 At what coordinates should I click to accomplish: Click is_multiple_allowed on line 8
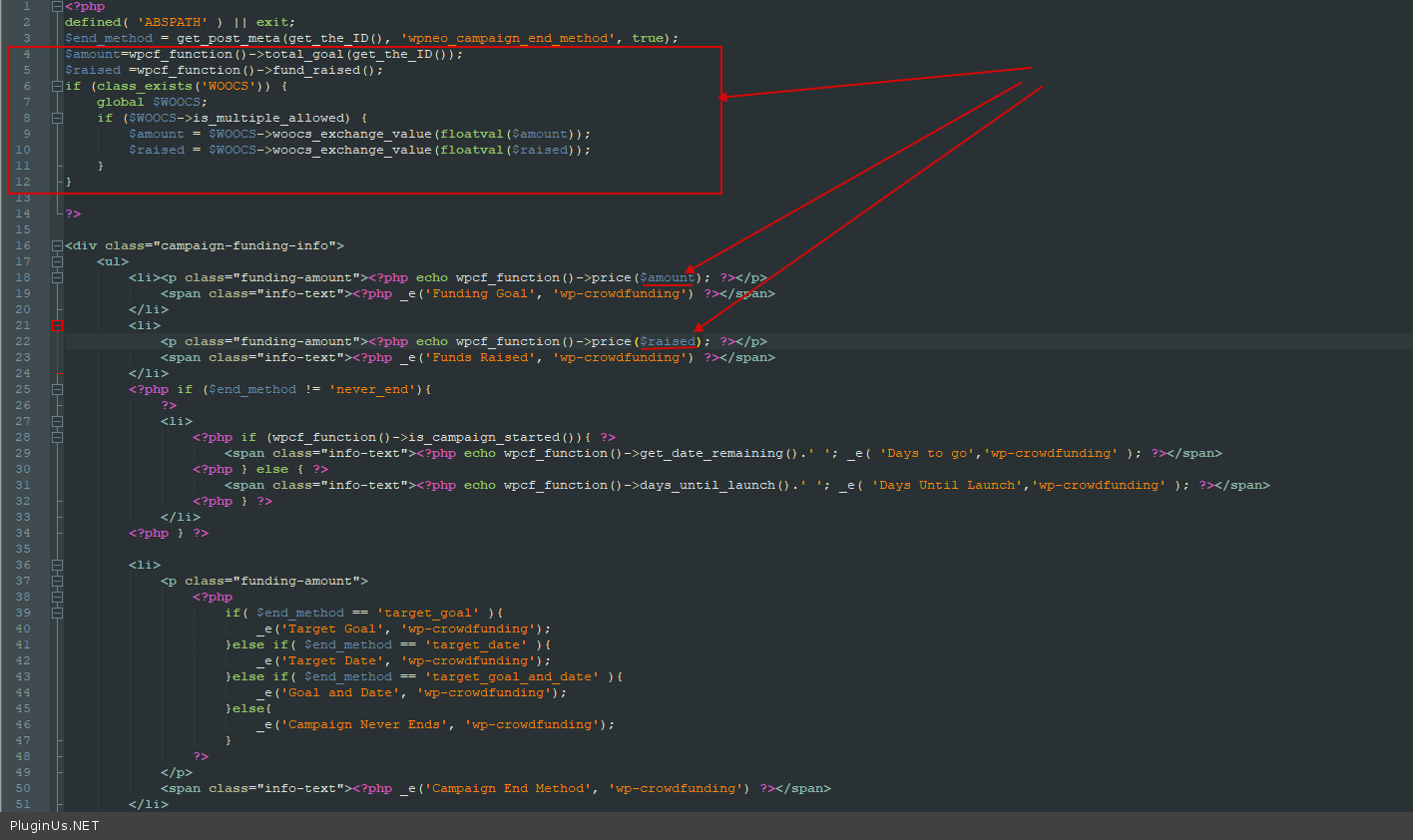(x=268, y=118)
